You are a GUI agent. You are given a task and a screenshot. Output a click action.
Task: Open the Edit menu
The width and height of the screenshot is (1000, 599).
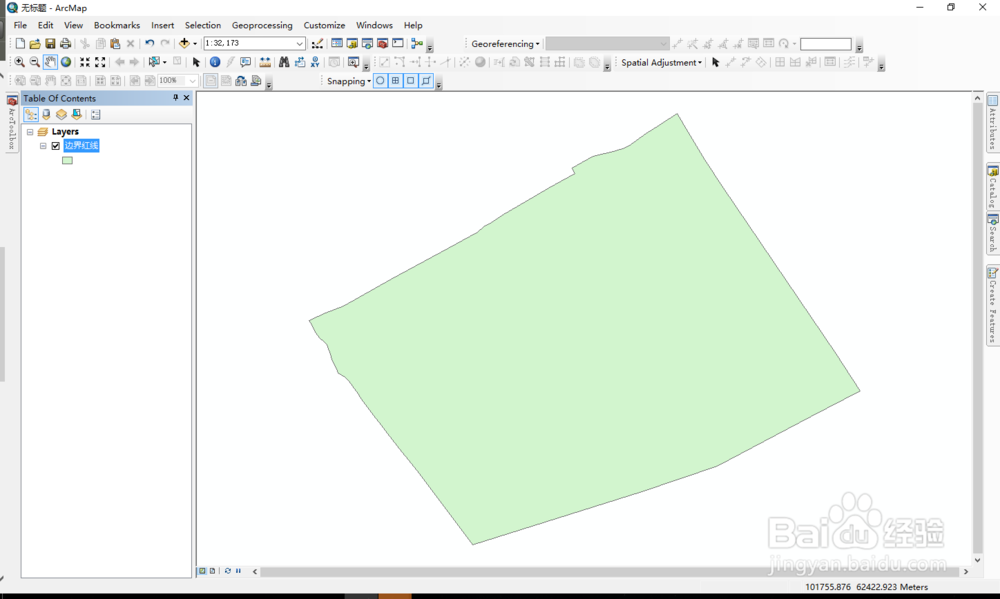(x=45, y=26)
